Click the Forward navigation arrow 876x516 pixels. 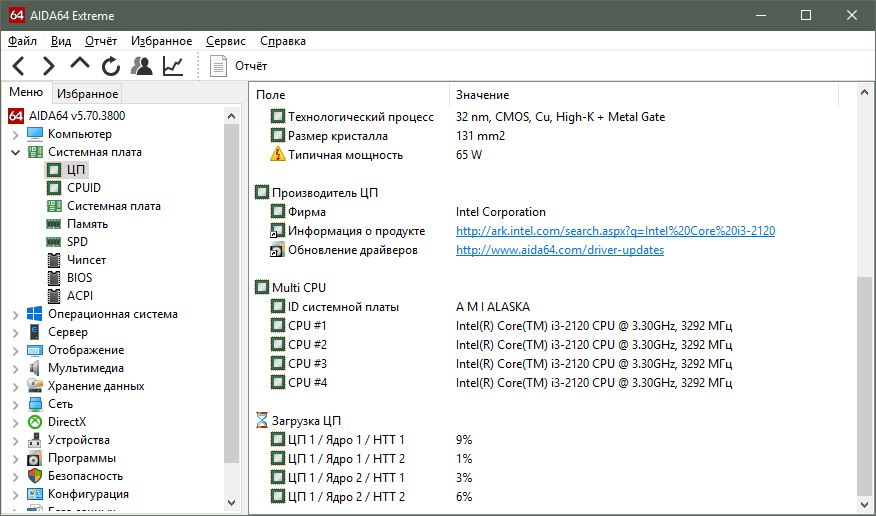point(48,66)
